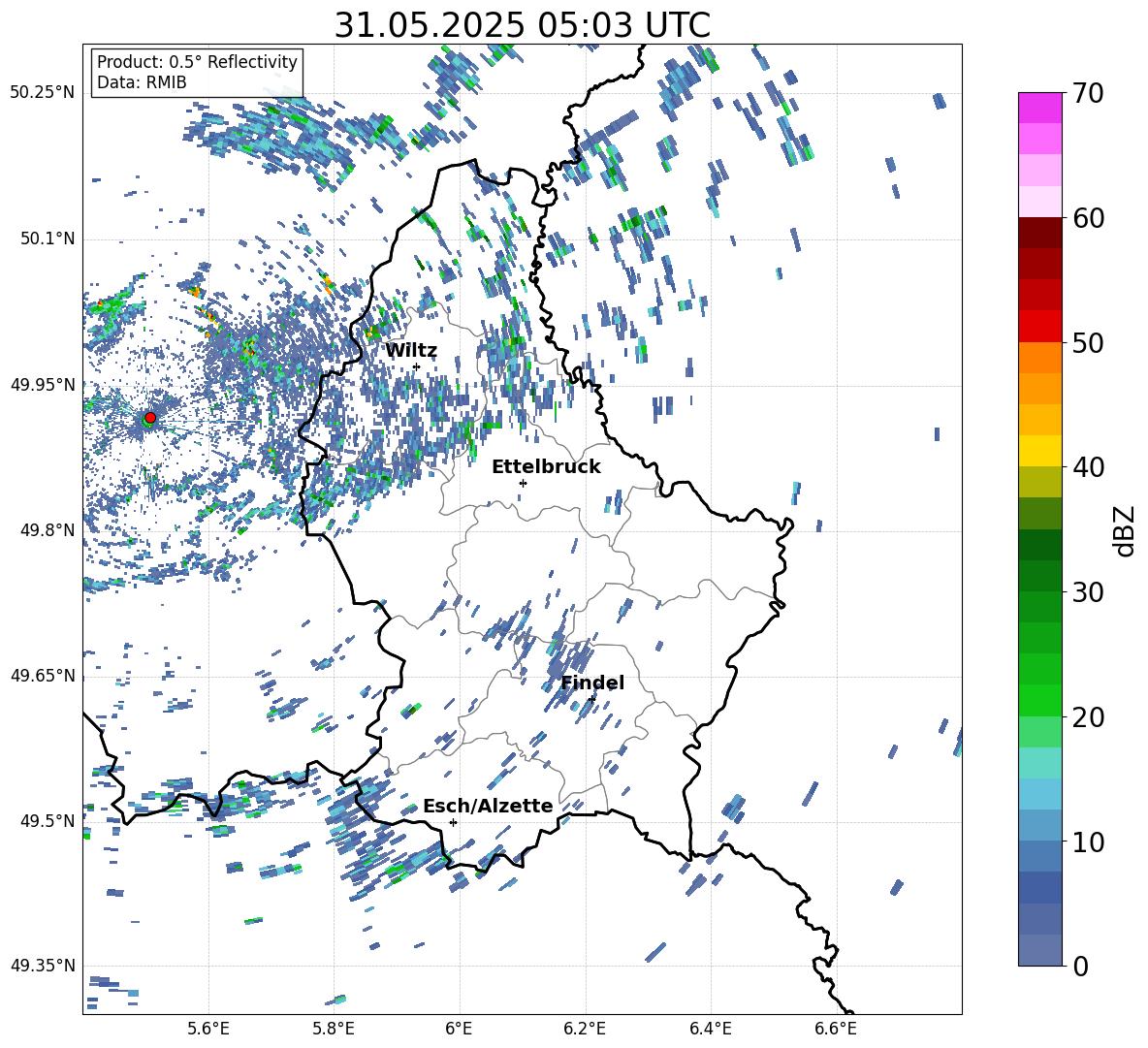The height and width of the screenshot is (1048, 1148).
Task: Click the Data: RMIB source text
Action: [x=142, y=82]
